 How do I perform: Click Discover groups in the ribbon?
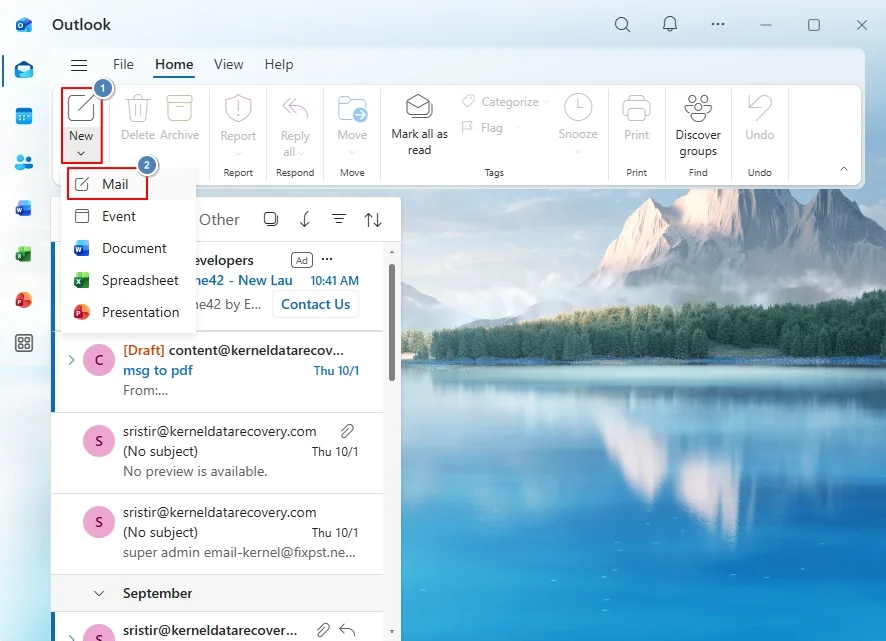tap(698, 126)
